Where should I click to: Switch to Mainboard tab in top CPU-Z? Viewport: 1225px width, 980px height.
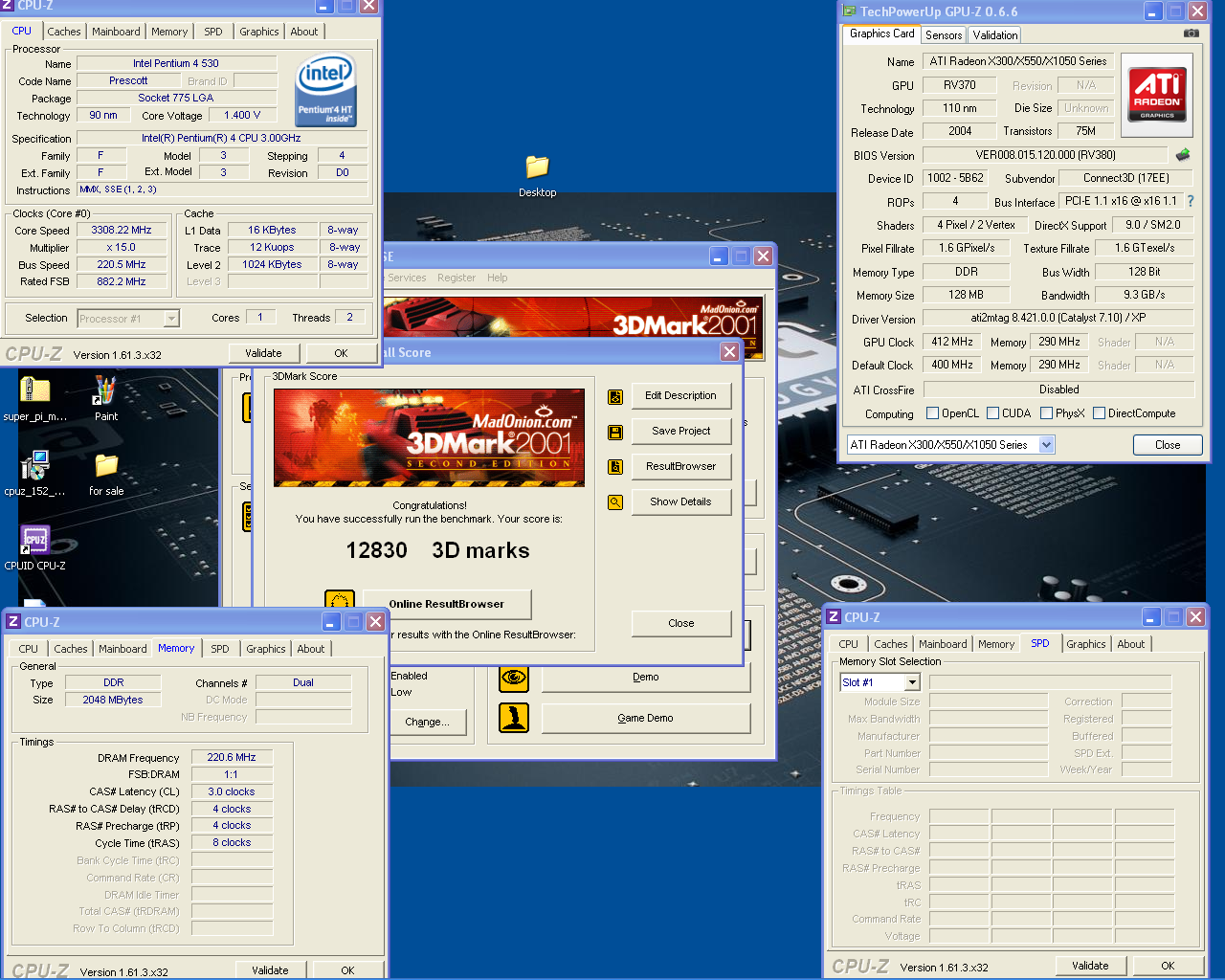point(116,32)
